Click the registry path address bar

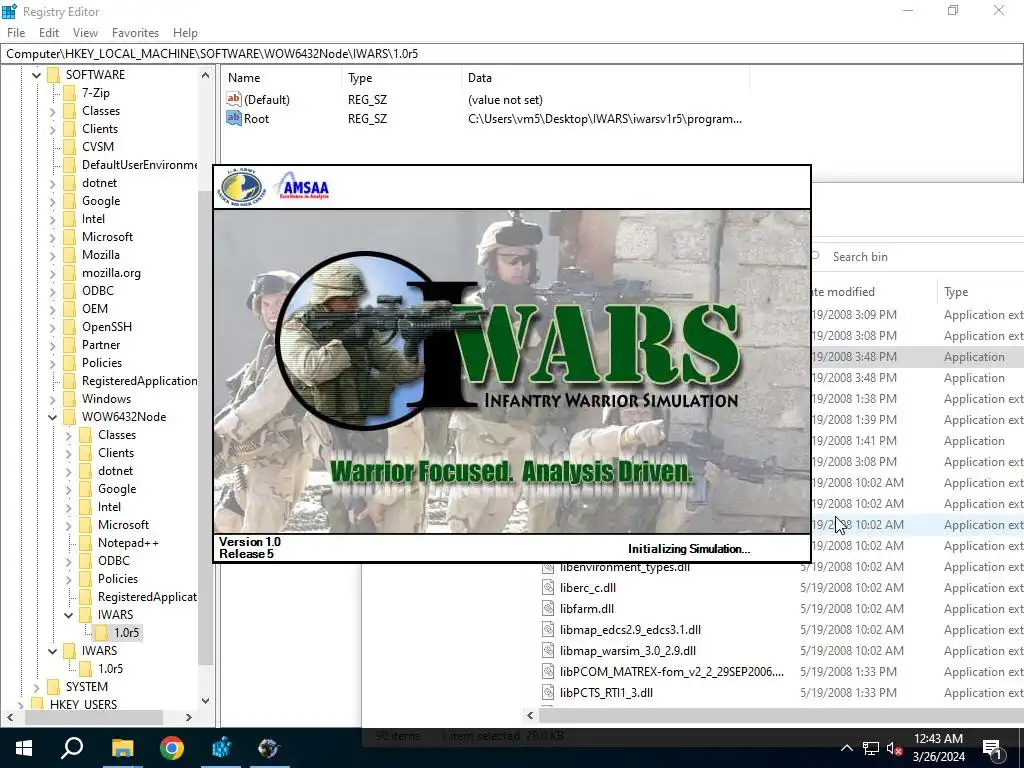tap(512, 54)
